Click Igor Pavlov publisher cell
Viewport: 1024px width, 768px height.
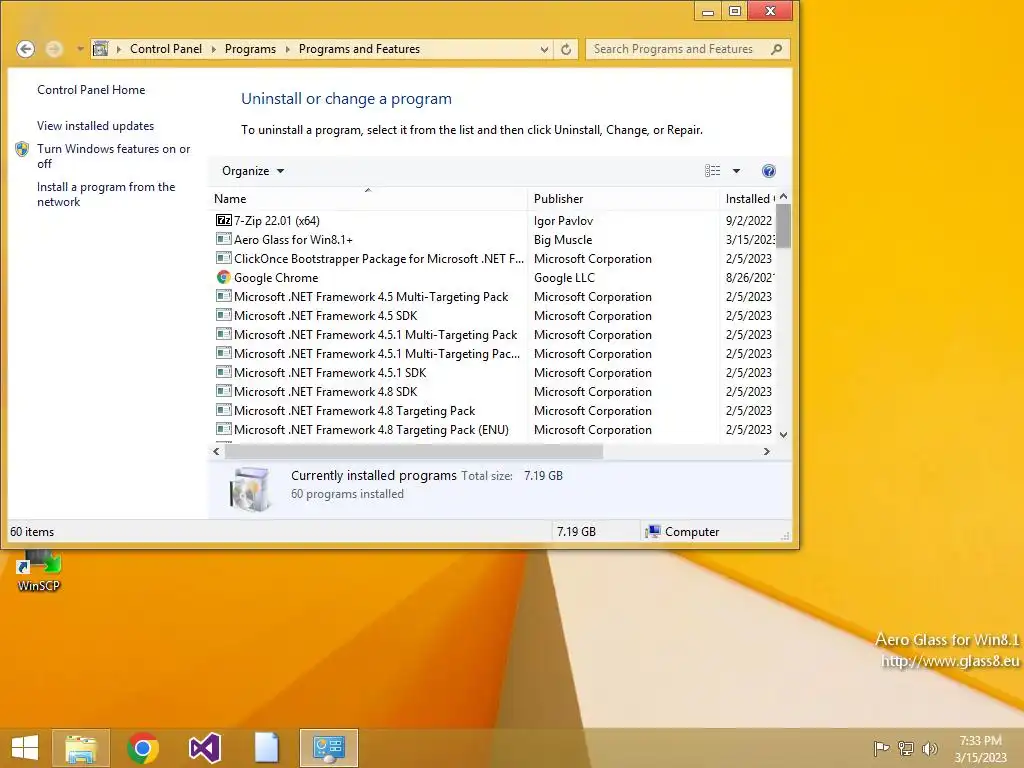tap(563, 221)
